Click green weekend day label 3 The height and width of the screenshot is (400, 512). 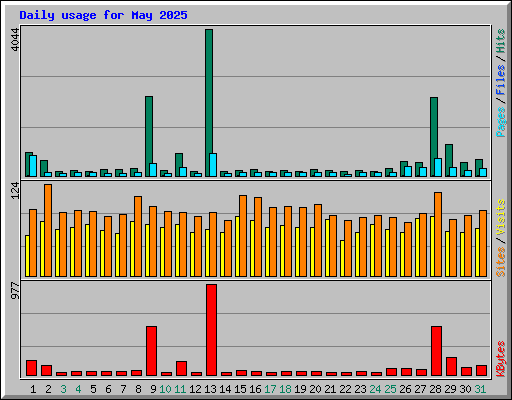[63, 389]
